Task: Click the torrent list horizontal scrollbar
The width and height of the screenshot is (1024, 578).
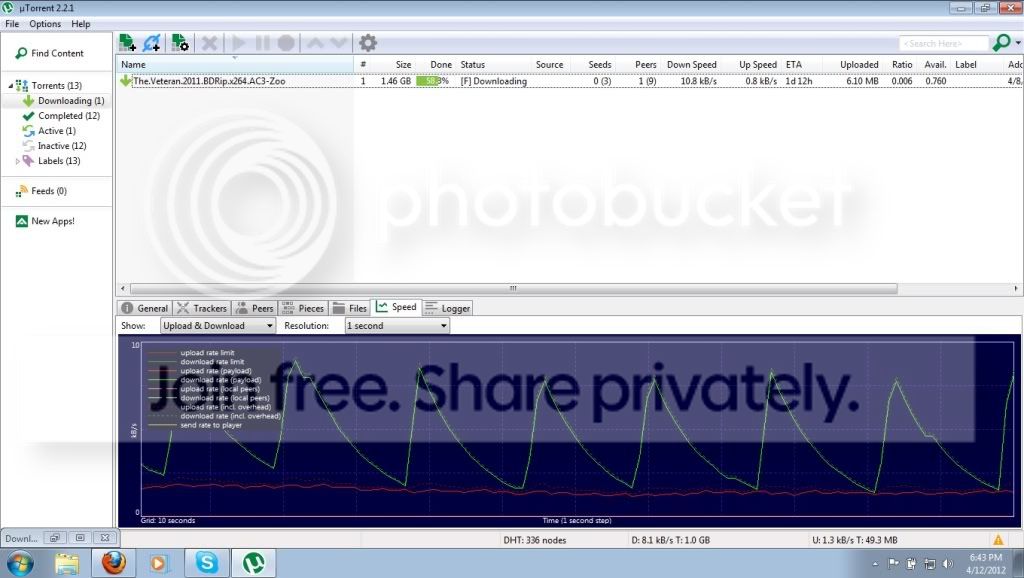Action: [513, 288]
